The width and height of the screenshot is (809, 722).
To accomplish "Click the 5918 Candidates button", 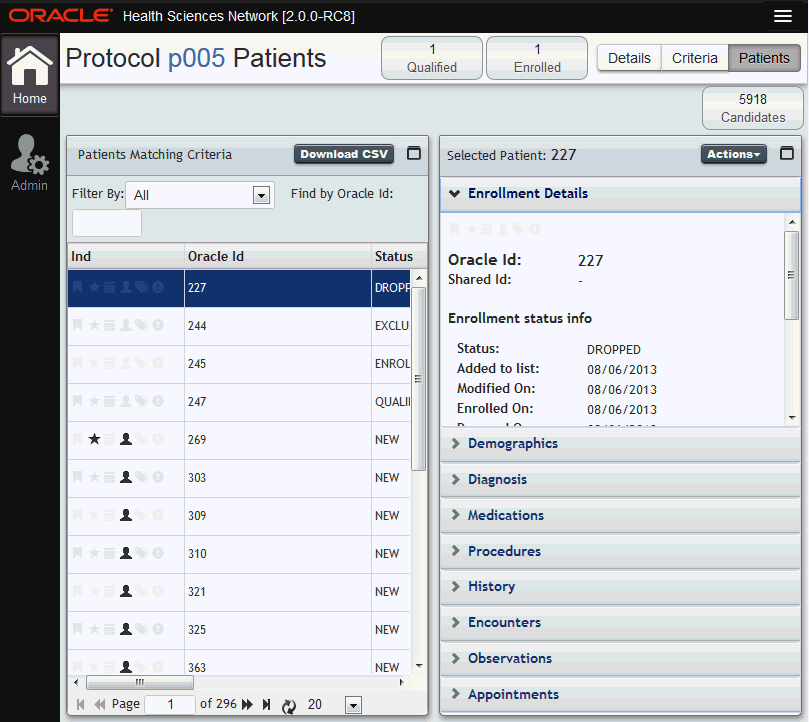I will (753, 108).
